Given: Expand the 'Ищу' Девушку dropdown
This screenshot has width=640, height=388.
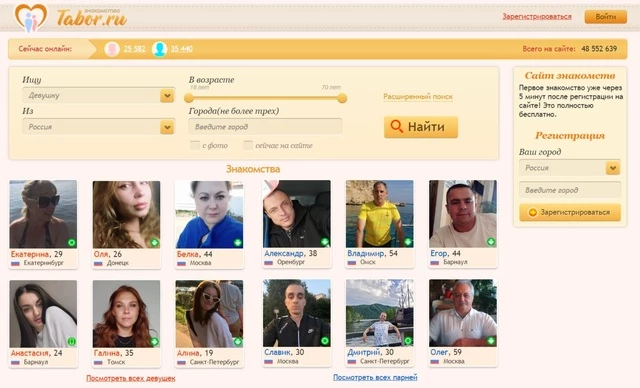Looking at the screenshot, I should 98,95.
